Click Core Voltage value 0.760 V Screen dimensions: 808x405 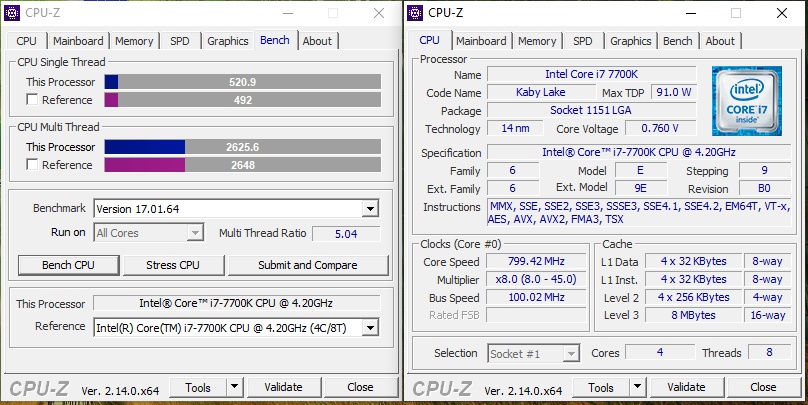(661, 128)
